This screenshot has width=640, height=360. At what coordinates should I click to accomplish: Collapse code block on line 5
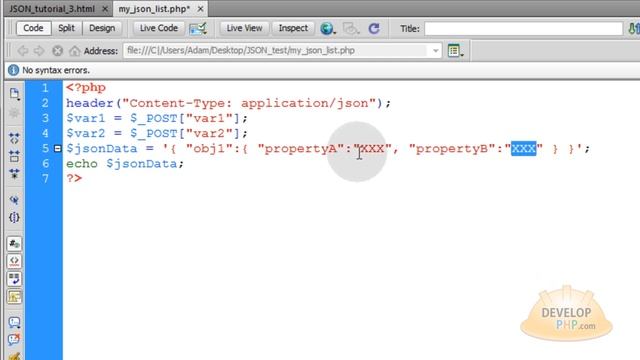click(x=58, y=149)
